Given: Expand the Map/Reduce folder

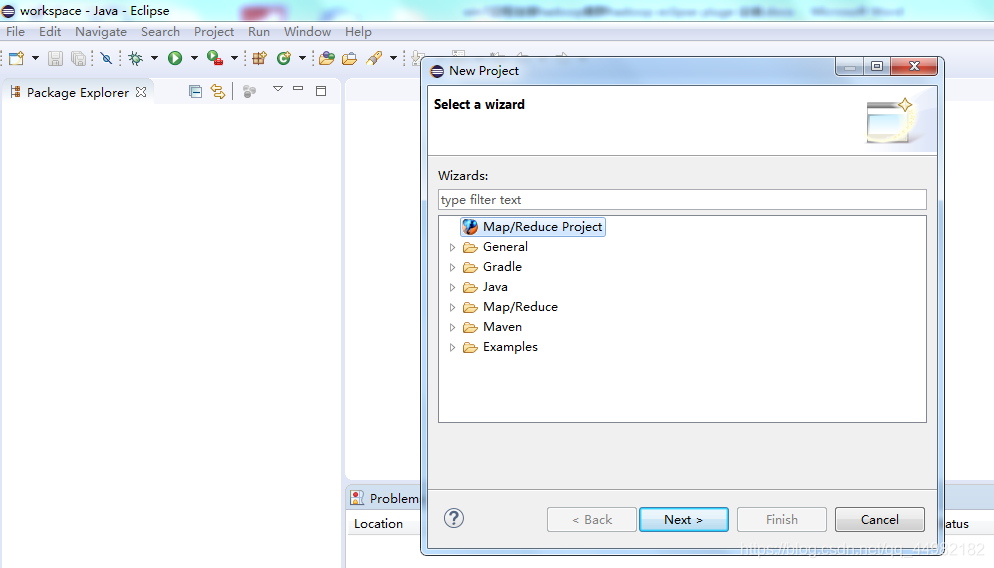Looking at the screenshot, I should [452, 307].
